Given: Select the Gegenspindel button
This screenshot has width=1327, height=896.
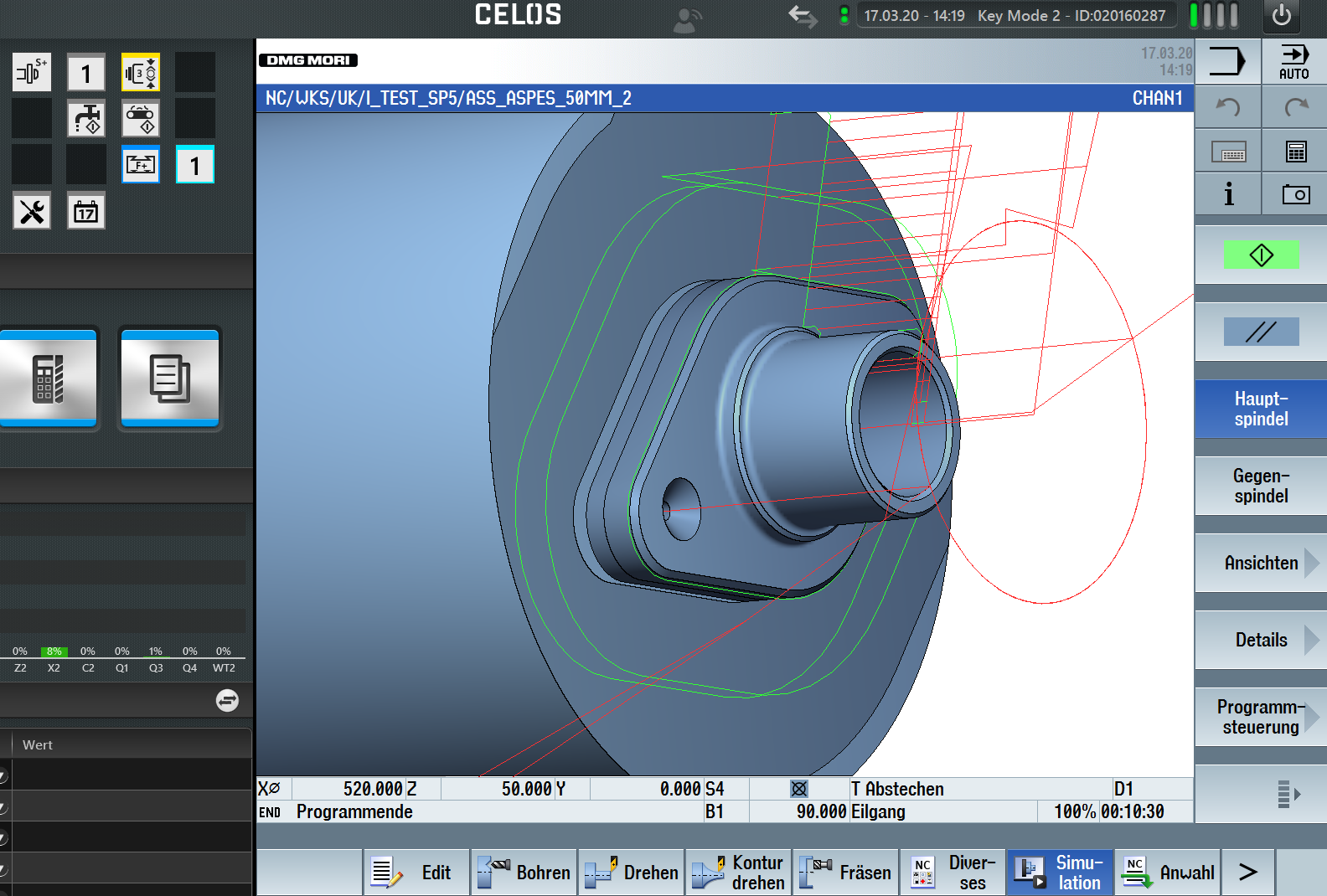Looking at the screenshot, I should [1261, 487].
